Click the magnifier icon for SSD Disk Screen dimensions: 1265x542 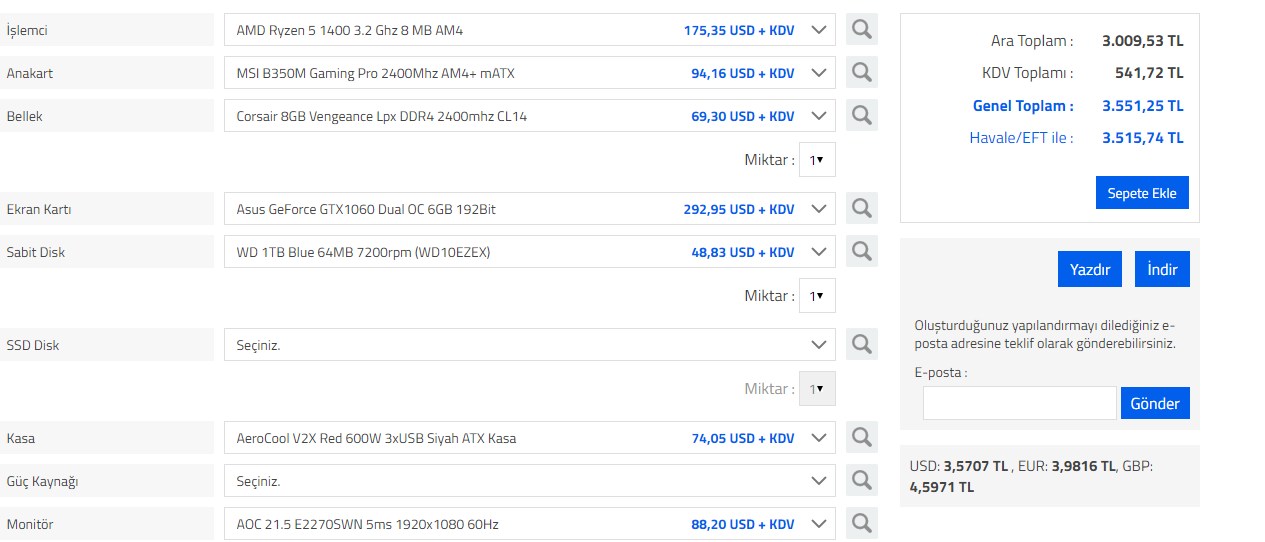pyautogui.click(x=861, y=345)
